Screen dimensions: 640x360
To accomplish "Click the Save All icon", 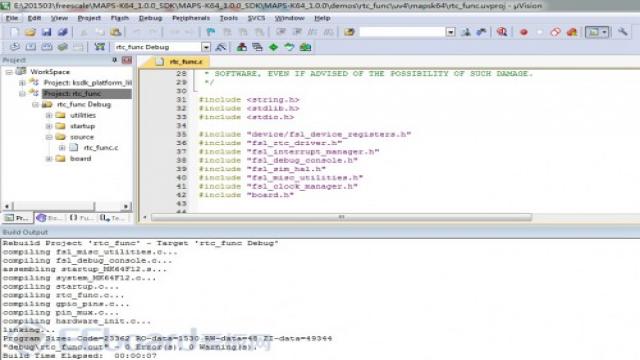I will (x=62, y=32).
